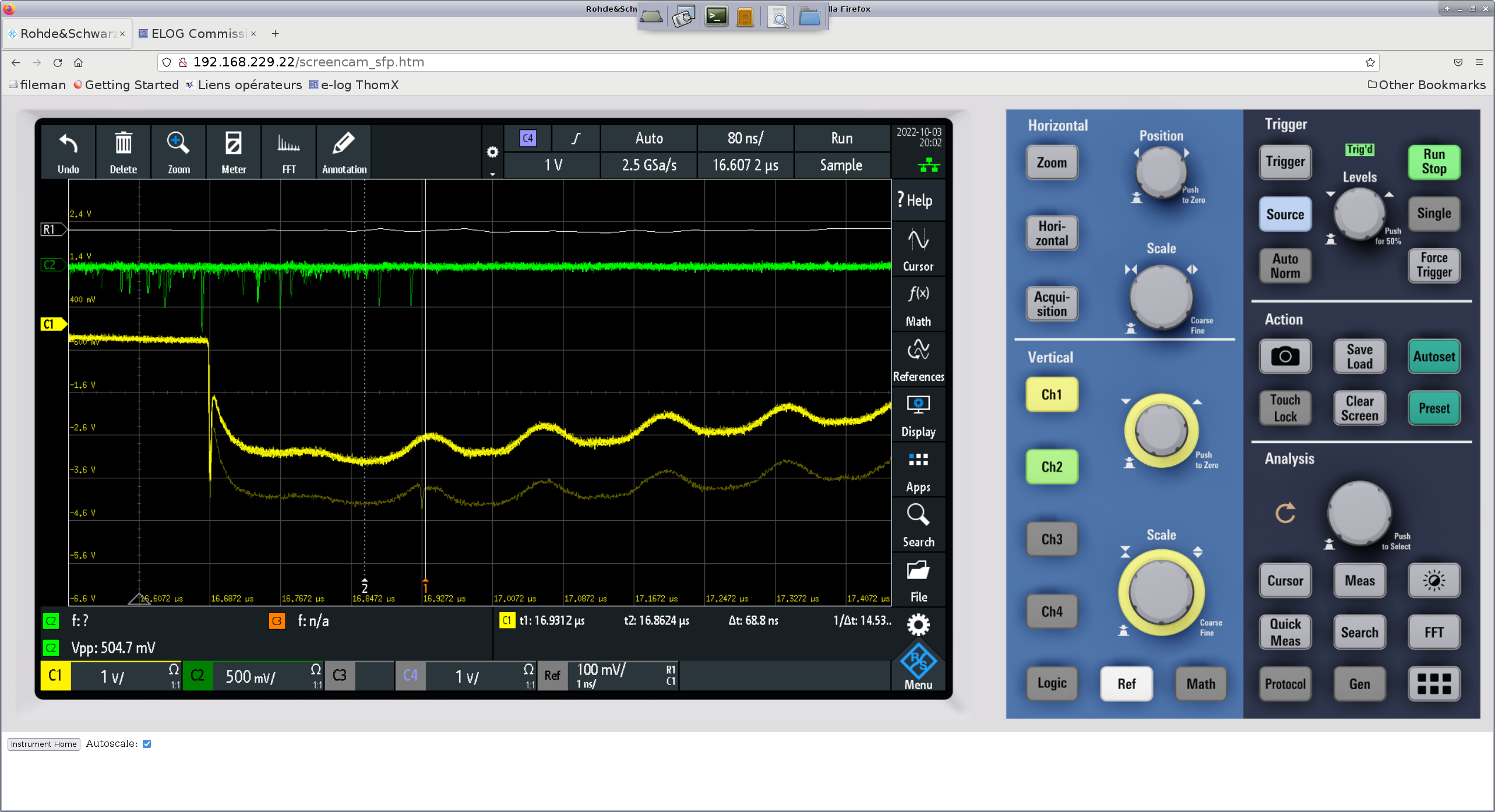Open the References sidebar panel
Image resolution: width=1495 pixels, height=812 pixels.
[x=918, y=360]
